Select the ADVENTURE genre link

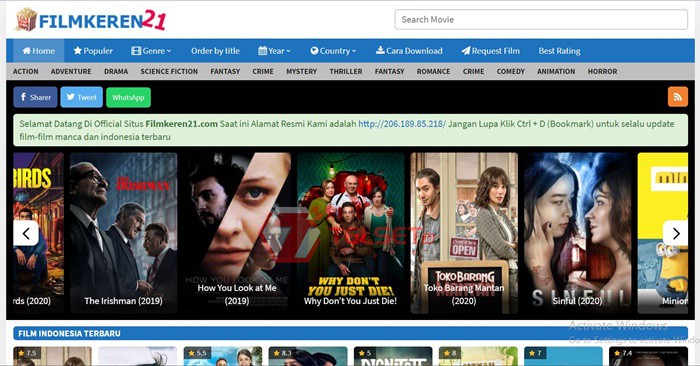(x=71, y=71)
